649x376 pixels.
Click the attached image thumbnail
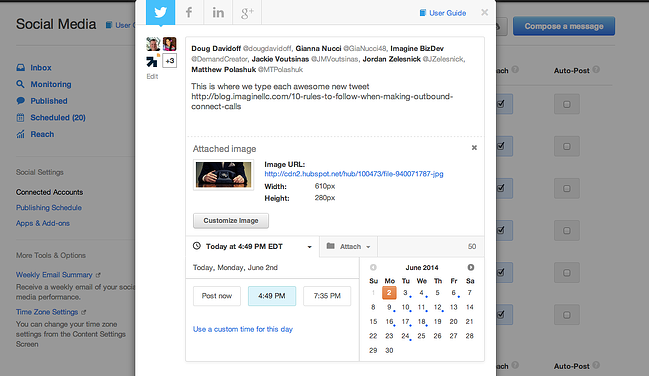tap(224, 174)
